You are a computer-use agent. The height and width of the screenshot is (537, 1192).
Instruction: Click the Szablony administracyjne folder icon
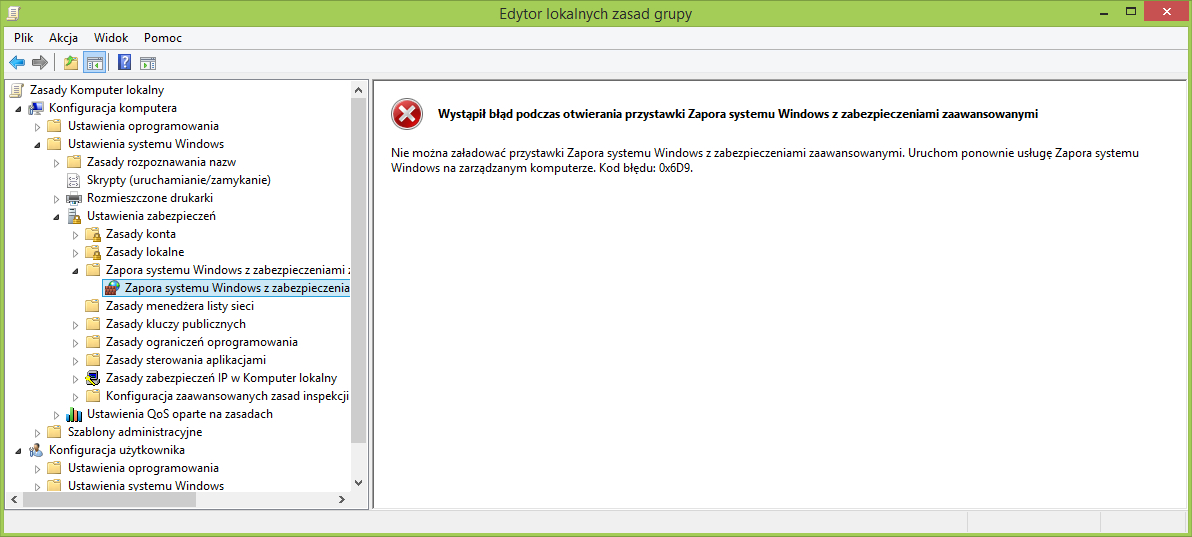55,432
